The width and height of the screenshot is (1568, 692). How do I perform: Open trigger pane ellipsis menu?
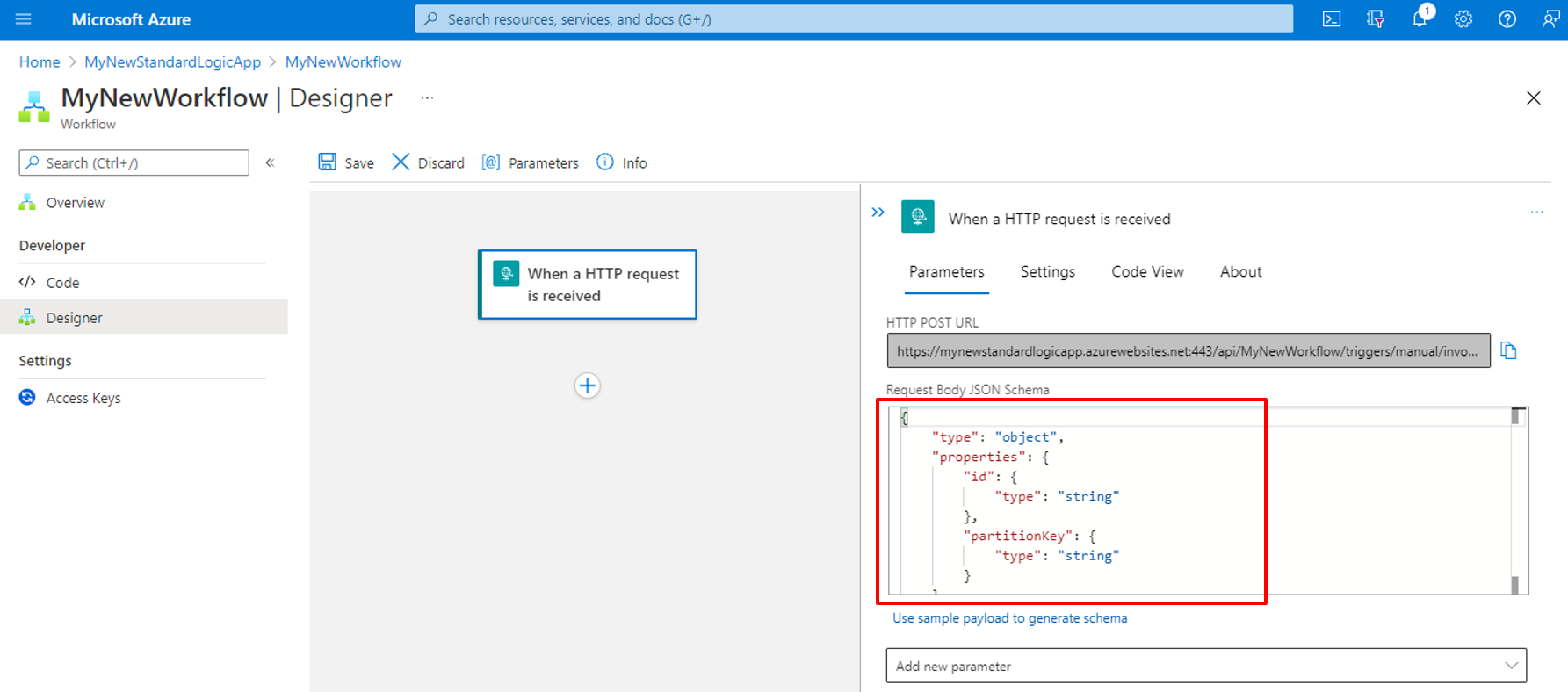coord(1536,213)
